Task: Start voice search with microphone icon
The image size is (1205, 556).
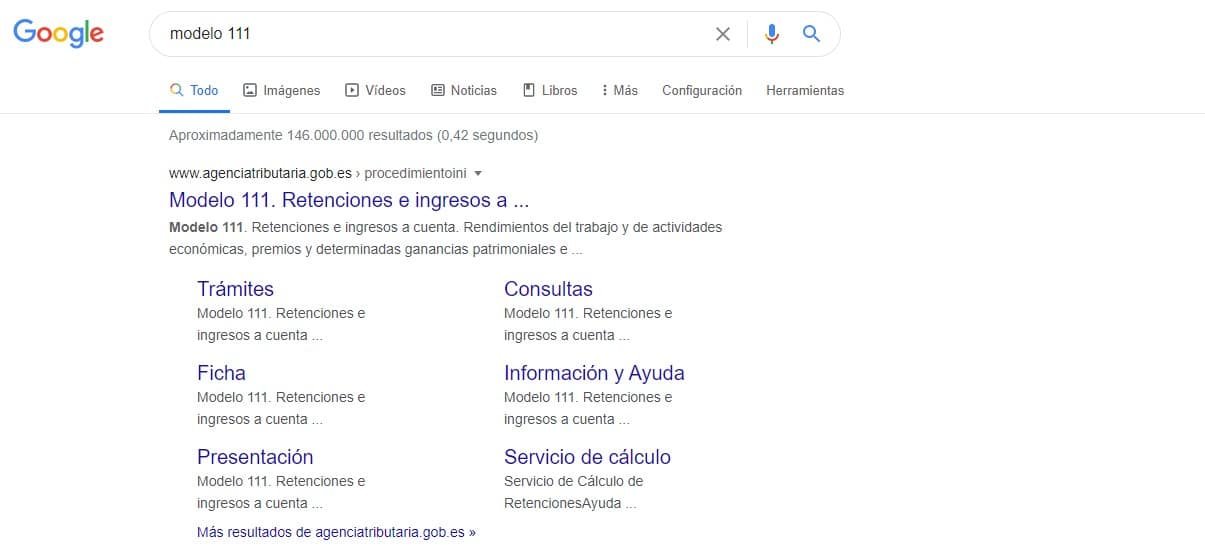Action: coord(771,34)
